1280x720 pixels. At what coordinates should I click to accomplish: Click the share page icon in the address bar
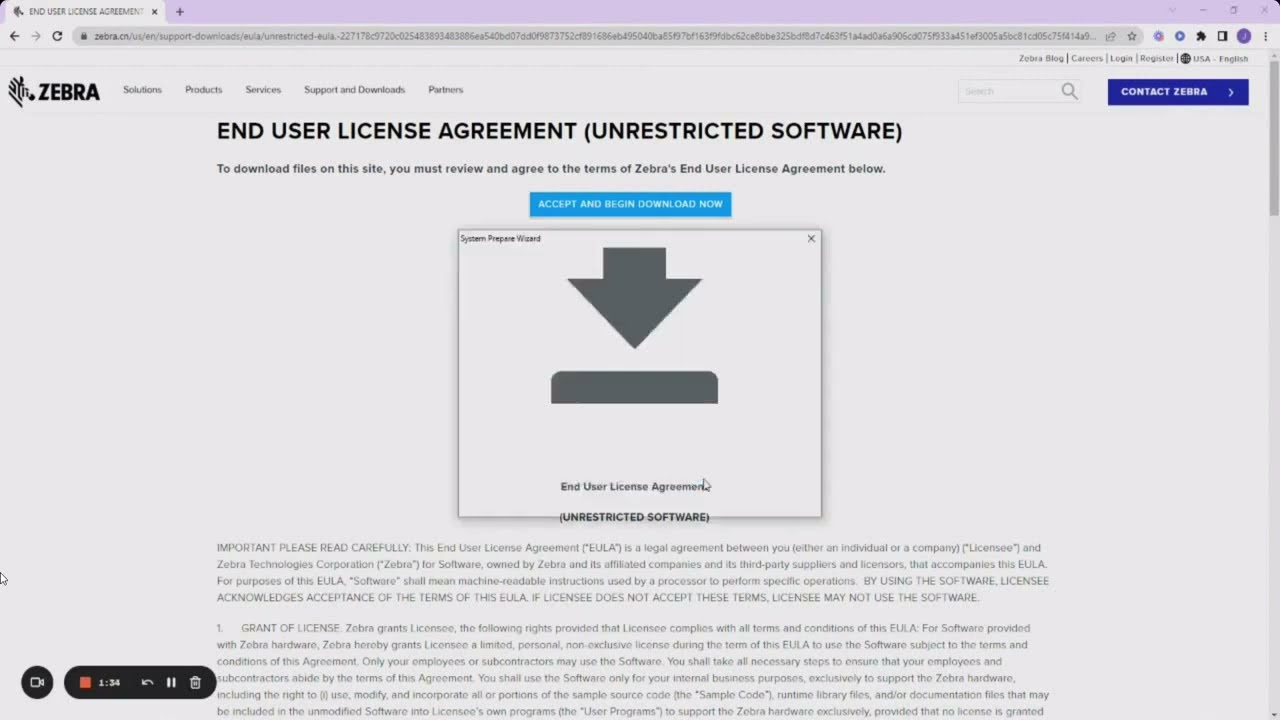(x=1110, y=36)
